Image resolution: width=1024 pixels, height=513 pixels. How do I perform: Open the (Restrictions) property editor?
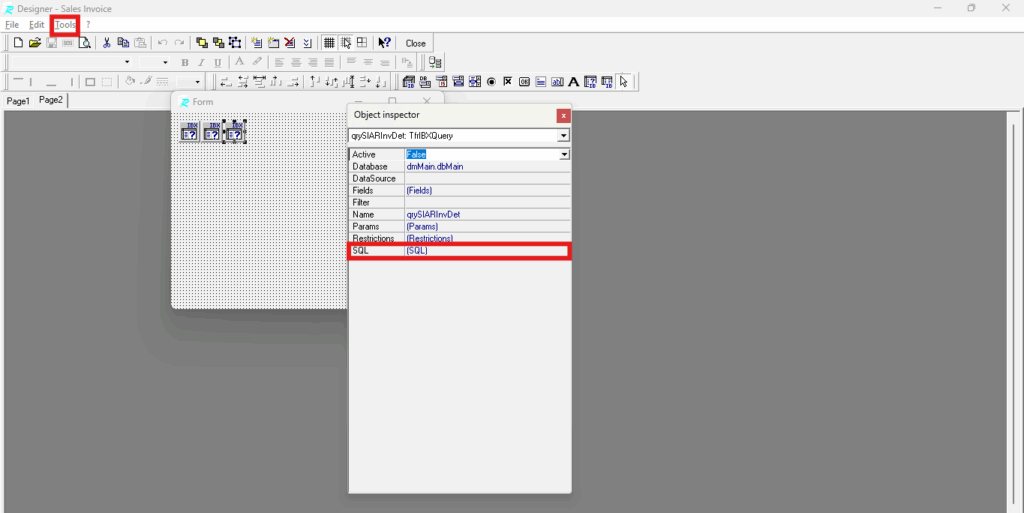(x=487, y=238)
